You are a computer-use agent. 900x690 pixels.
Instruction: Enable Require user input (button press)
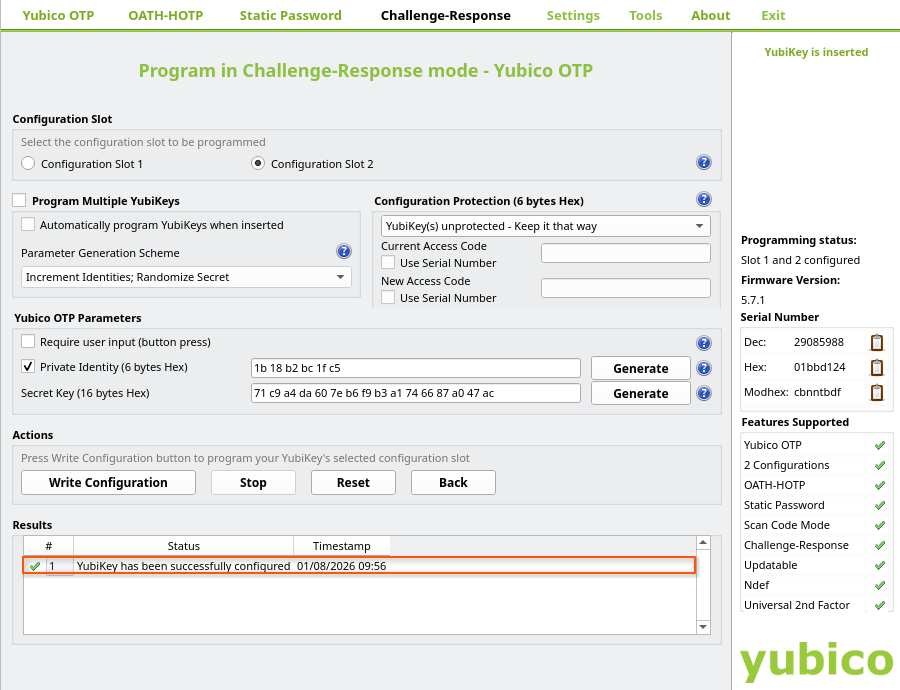pyautogui.click(x=28, y=342)
